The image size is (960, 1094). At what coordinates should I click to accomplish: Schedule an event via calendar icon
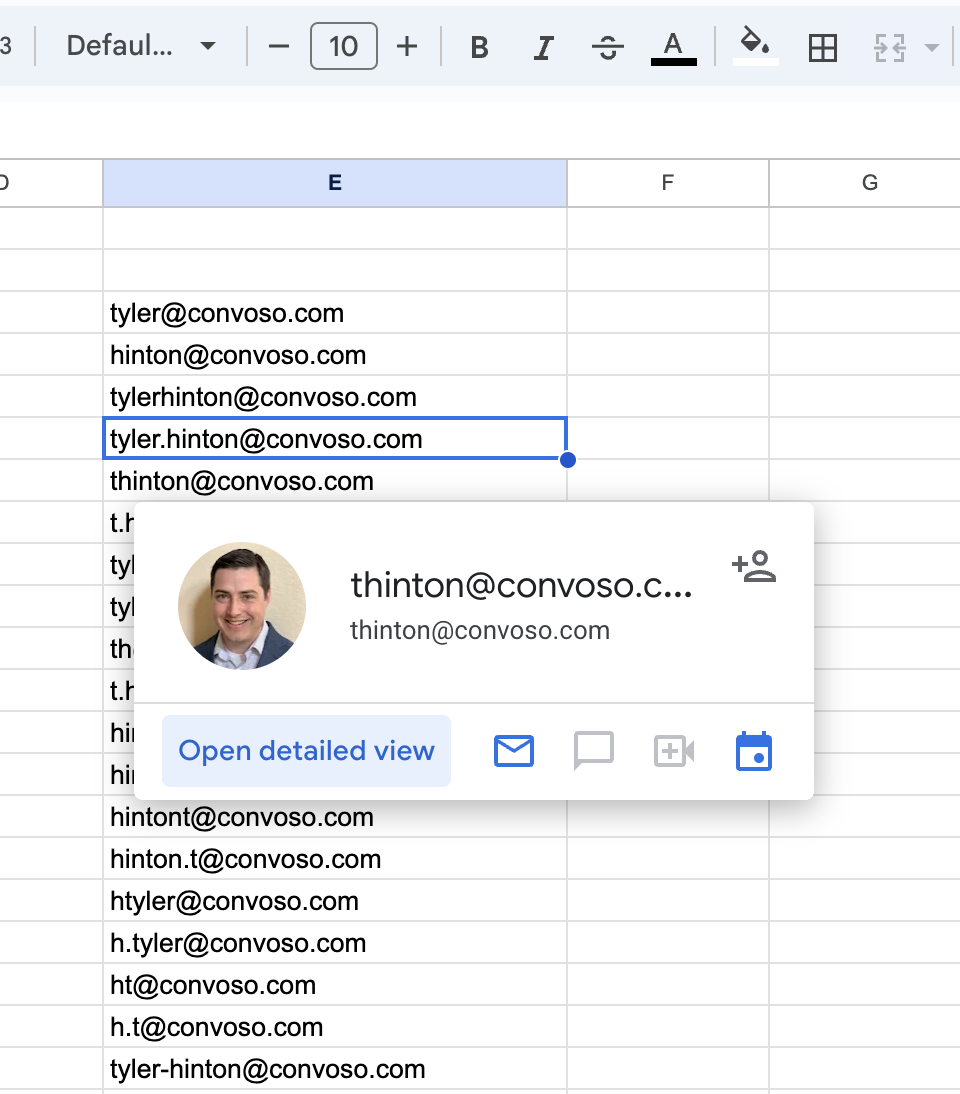[x=754, y=751]
